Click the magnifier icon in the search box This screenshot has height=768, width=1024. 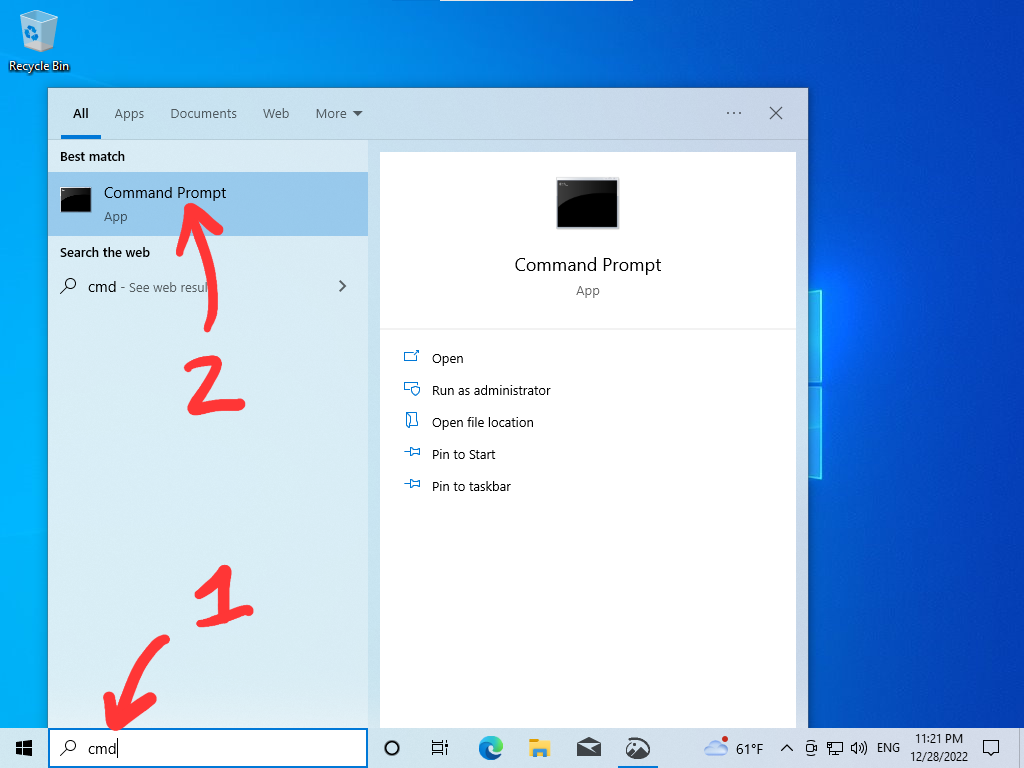[x=69, y=748]
